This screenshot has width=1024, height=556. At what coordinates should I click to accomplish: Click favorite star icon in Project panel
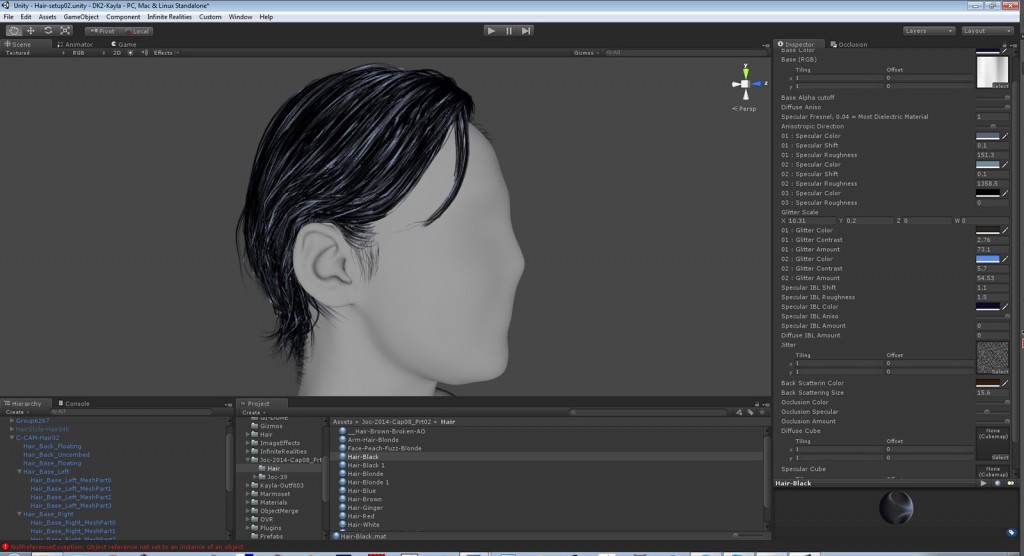point(761,412)
